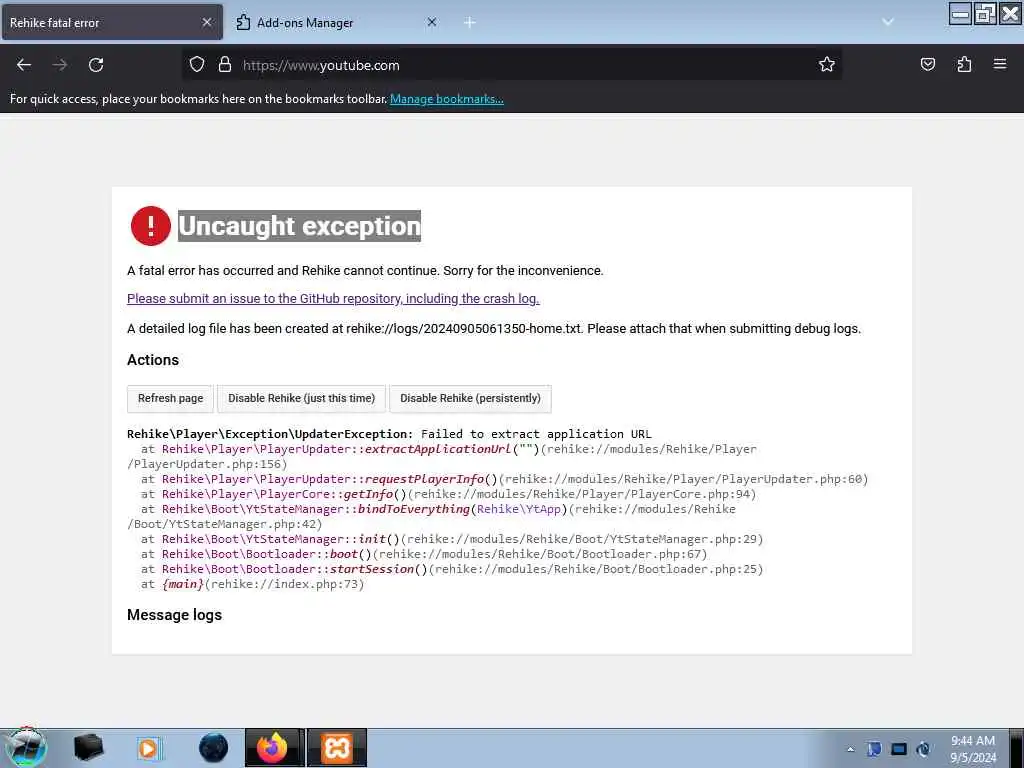Image resolution: width=1024 pixels, height=768 pixels.
Task: Reload the page with the refresh icon
Action: 96,65
